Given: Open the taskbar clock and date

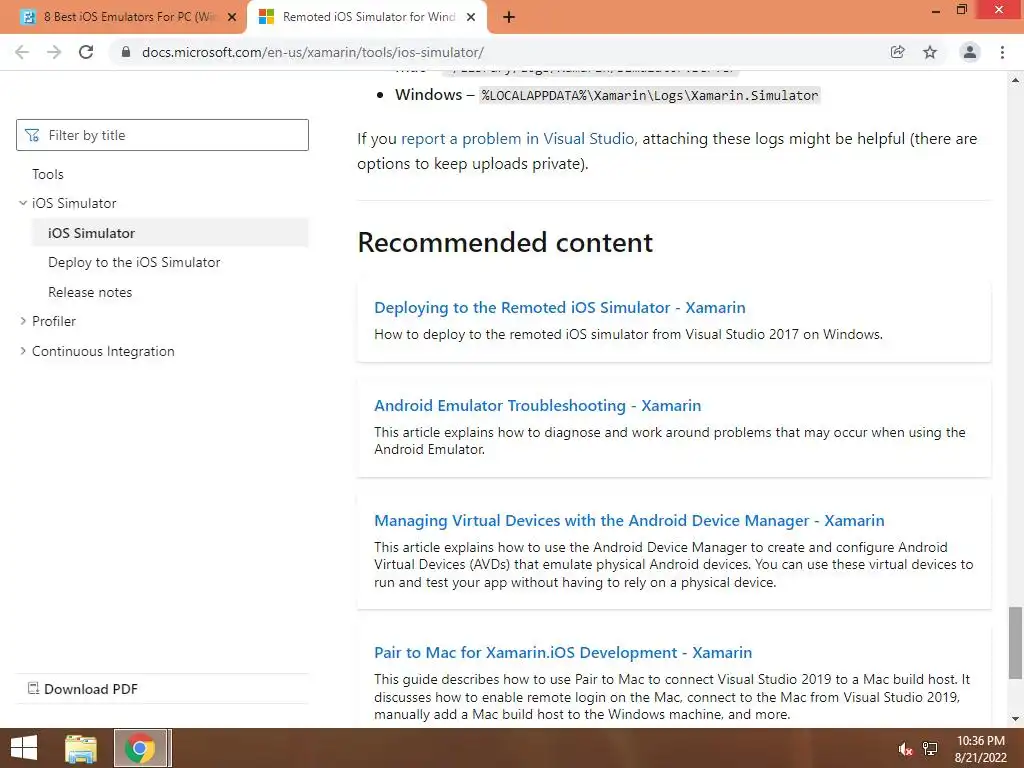Looking at the screenshot, I should [x=981, y=749].
